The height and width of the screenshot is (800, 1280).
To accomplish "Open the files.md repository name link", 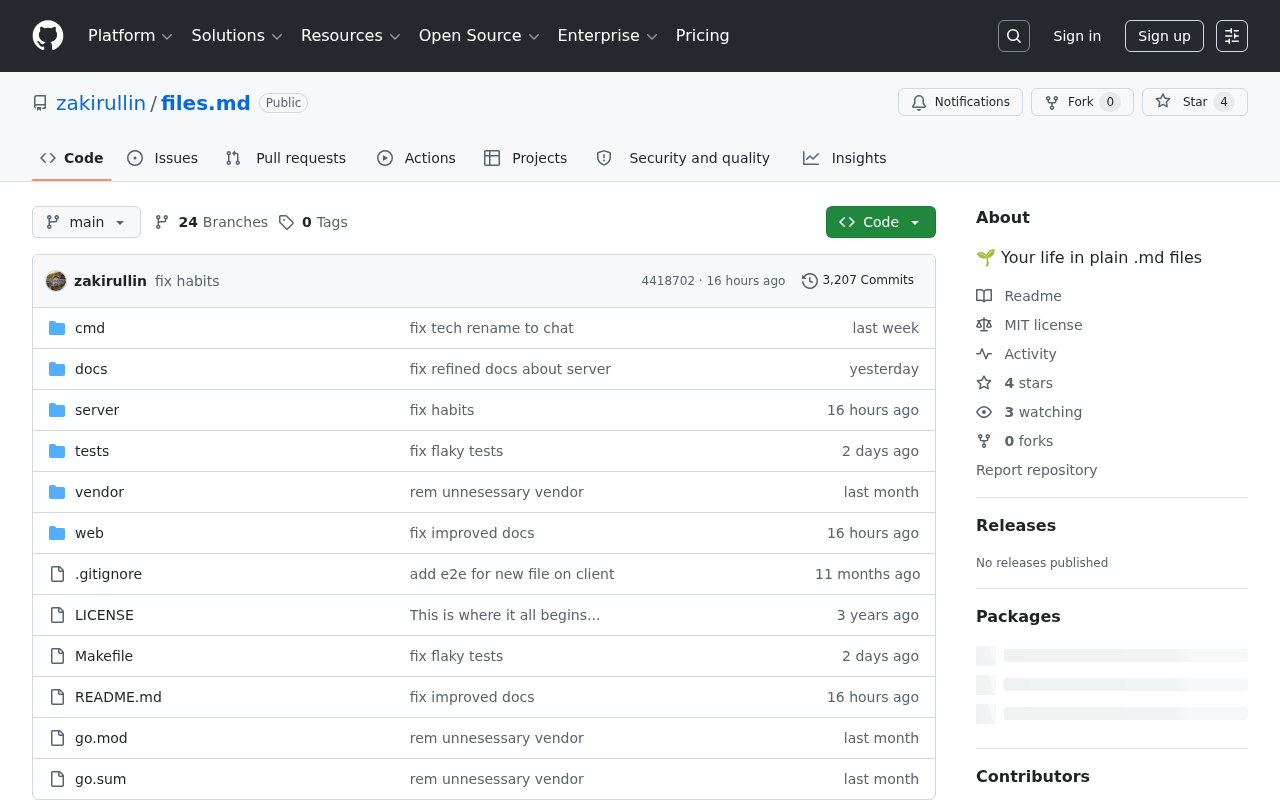I will pos(206,103).
